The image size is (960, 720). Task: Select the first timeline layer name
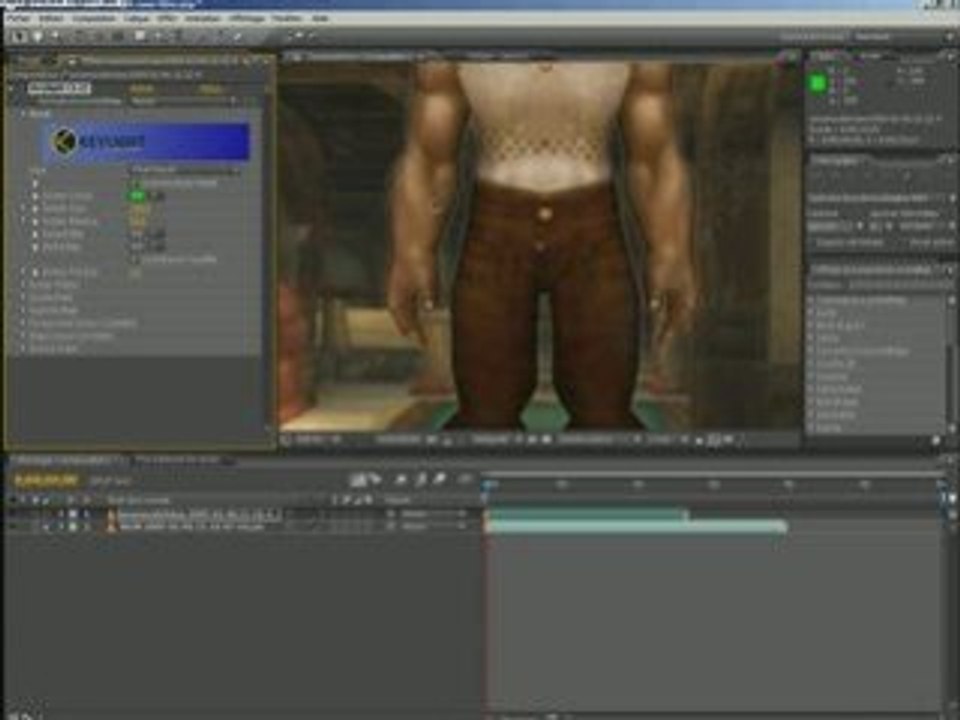tap(199, 514)
